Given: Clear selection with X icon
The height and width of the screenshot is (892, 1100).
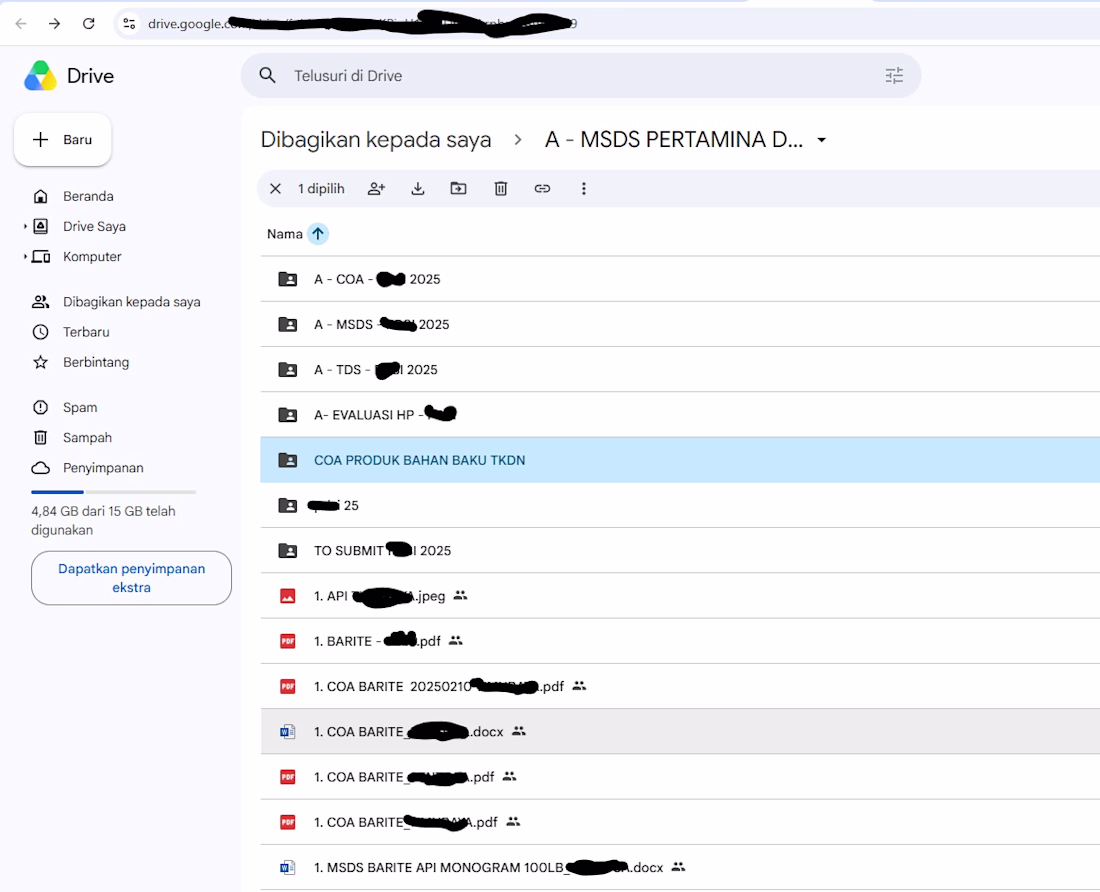Looking at the screenshot, I should [276, 189].
